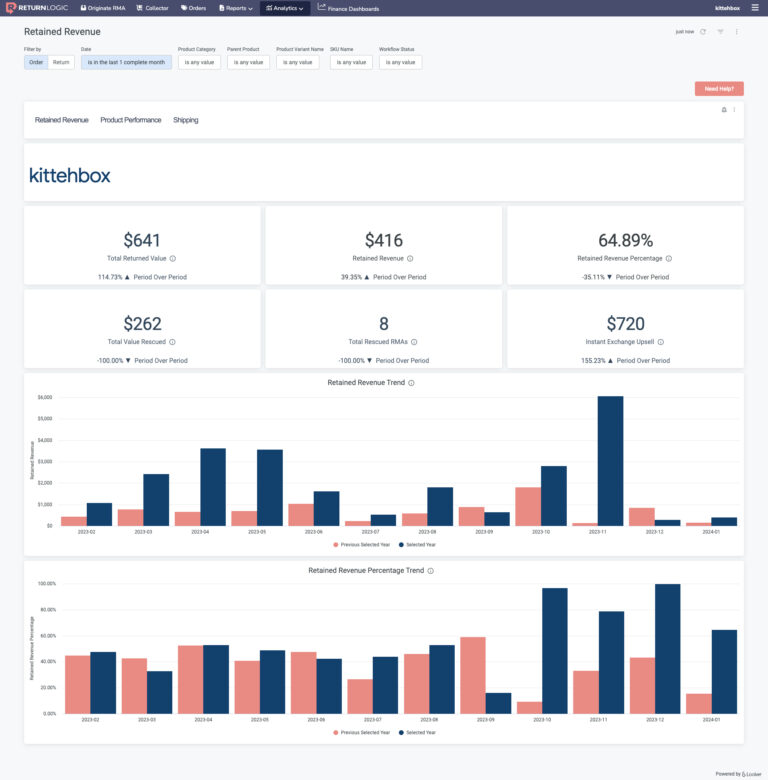Open the Date filter dropdown
The height and width of the screenshot is (780, 768).
pos(126,62)
